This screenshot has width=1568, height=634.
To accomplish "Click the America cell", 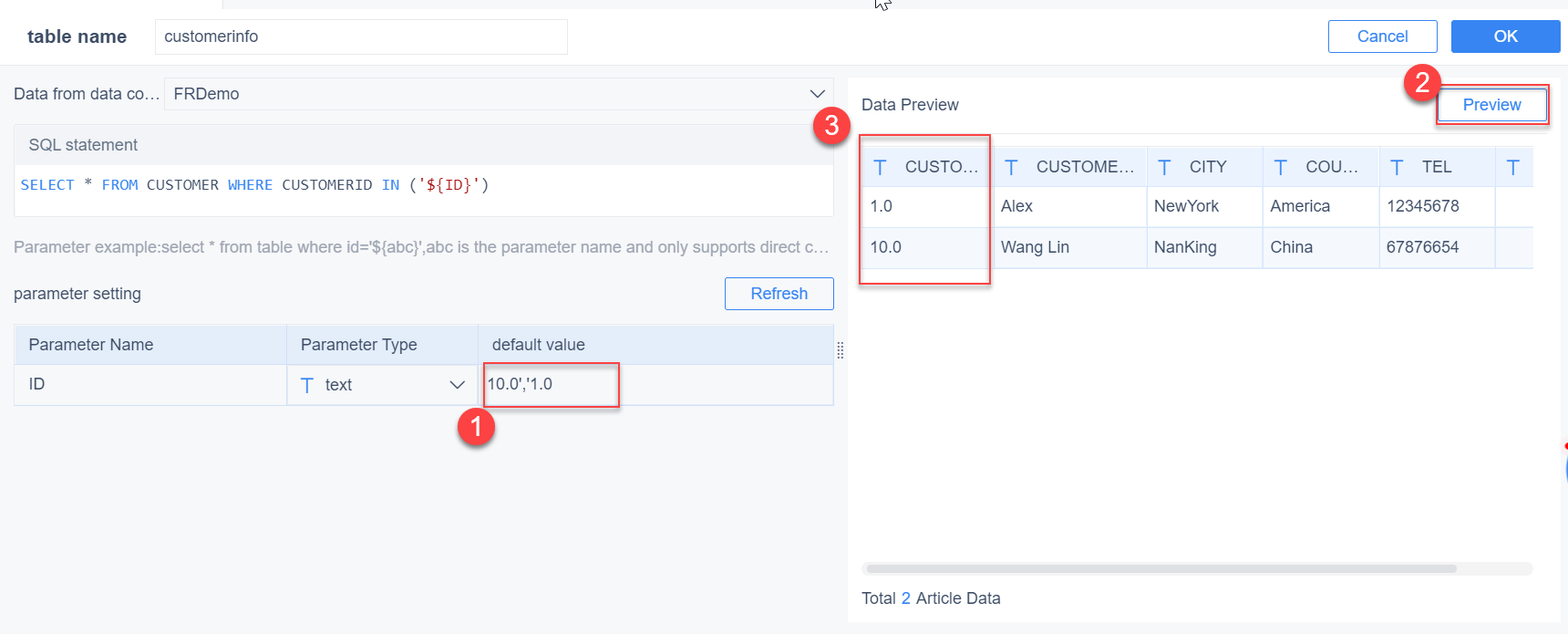I will click(1321, 206).
